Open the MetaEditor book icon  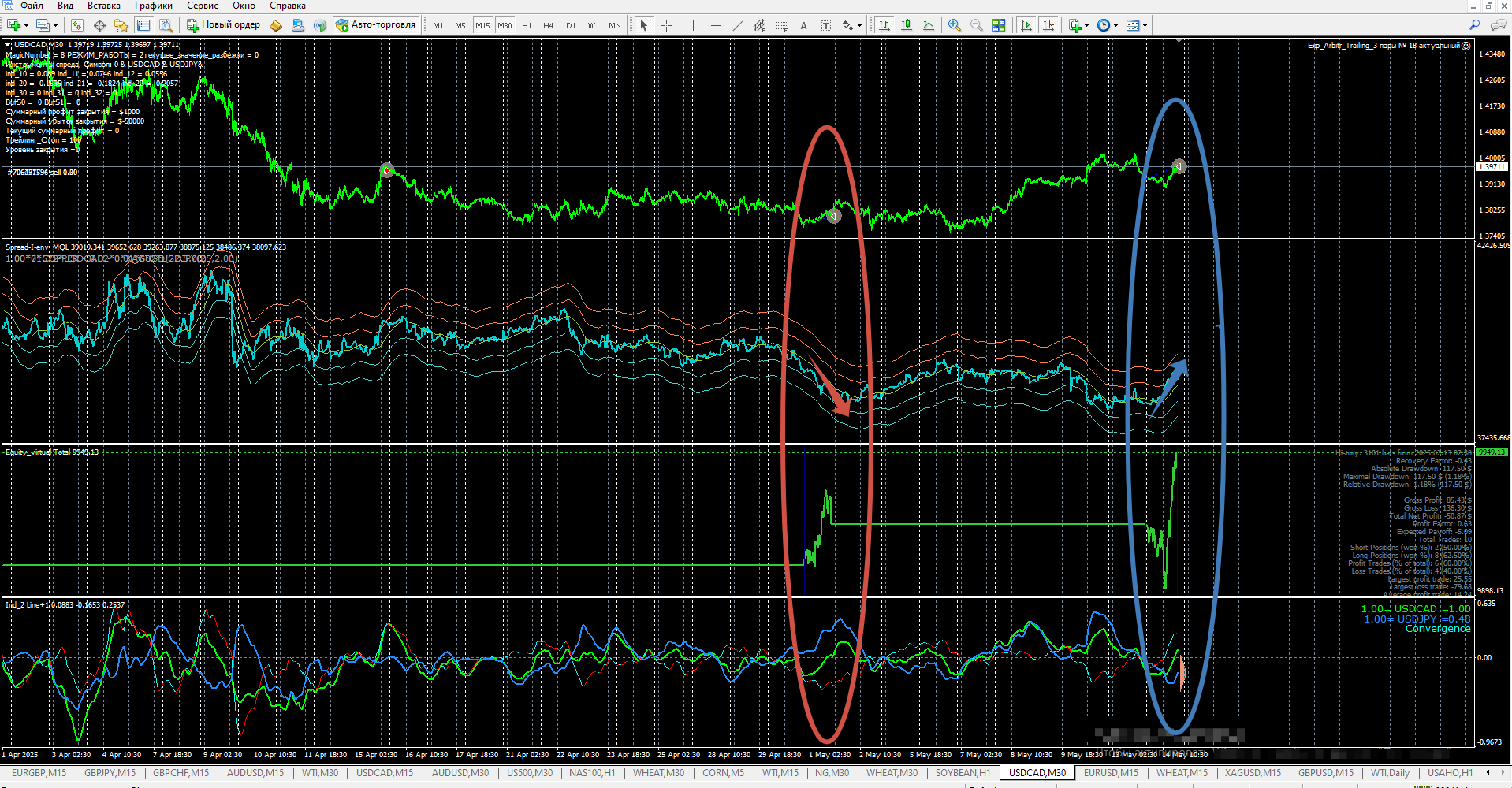point(276,25)
